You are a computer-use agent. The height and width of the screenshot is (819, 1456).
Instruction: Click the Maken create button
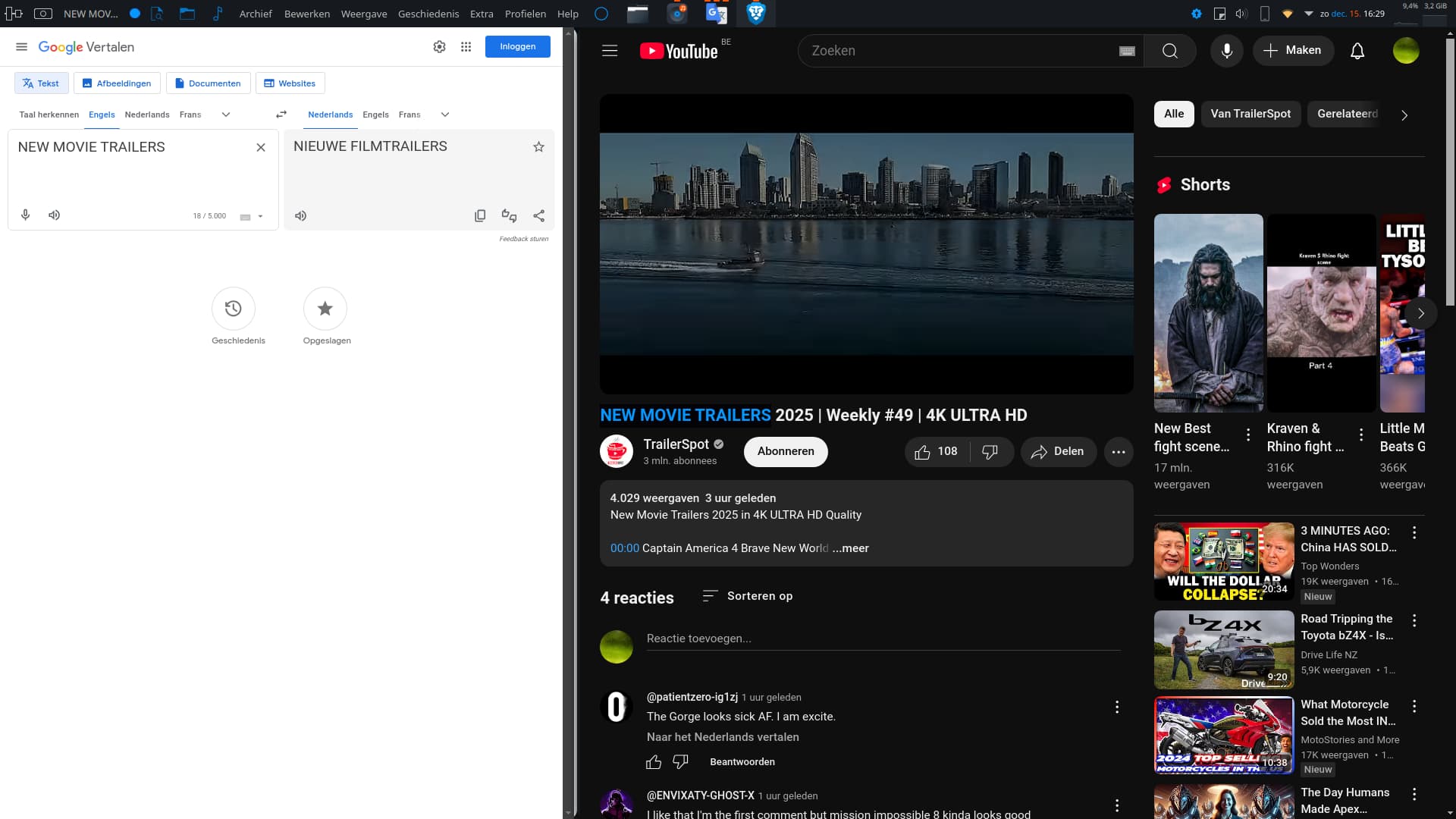coord(1293,51)
